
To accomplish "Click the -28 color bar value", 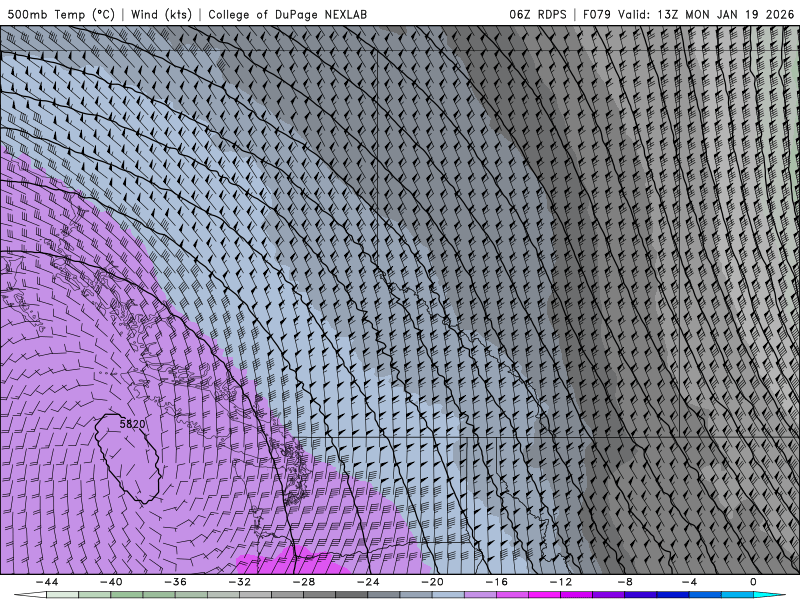I will point(304,582).
